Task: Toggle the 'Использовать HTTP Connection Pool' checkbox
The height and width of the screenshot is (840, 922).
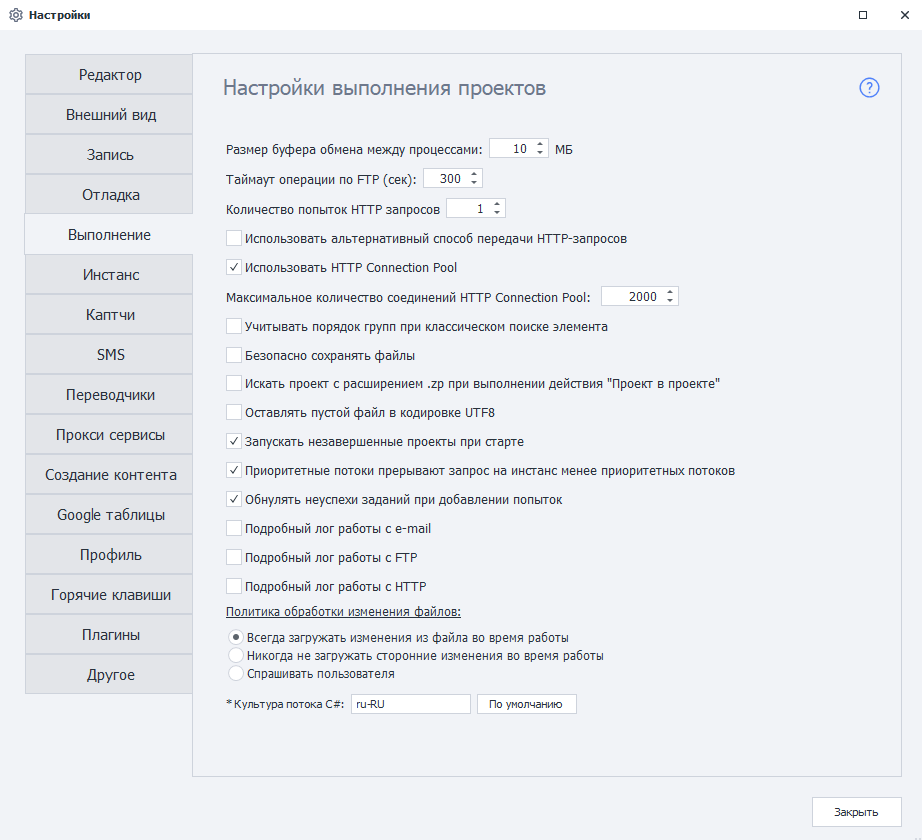Action: tap(234, 268)
